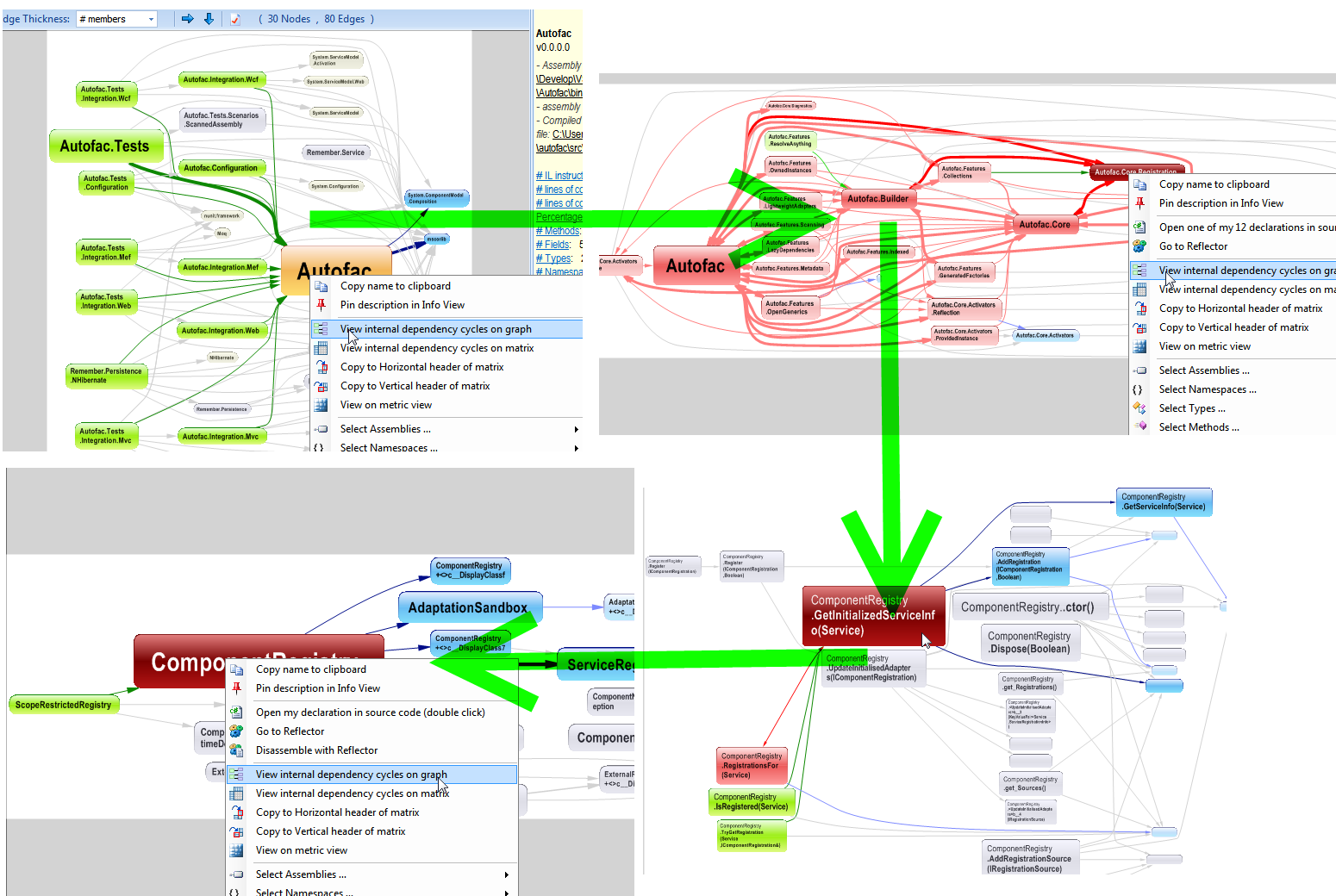1336x896 pixels.
Task: Click red pin icon in Autofac assembly menu
Action: [x=322, y=305]
